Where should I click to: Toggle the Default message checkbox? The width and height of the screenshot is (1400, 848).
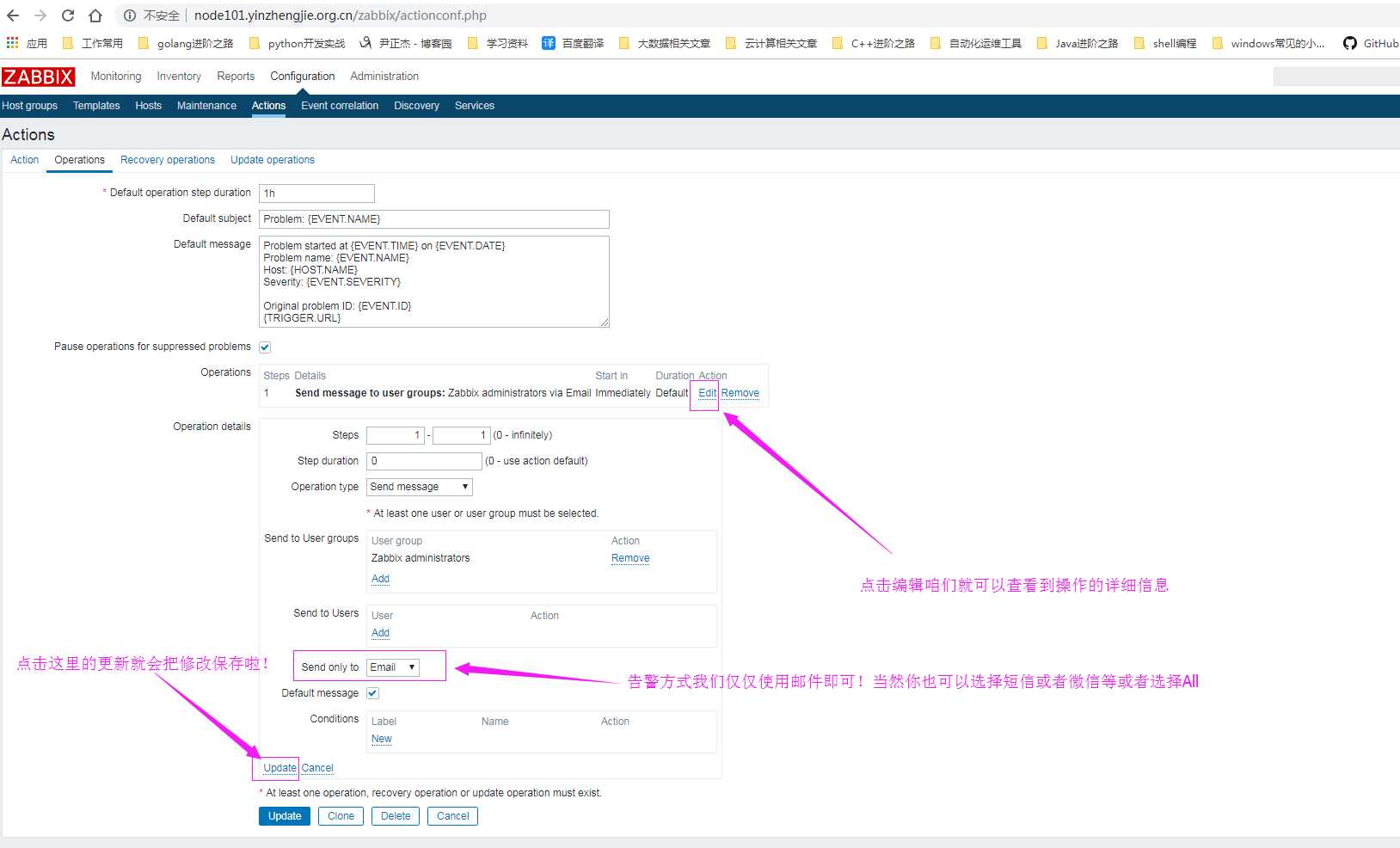372,693
